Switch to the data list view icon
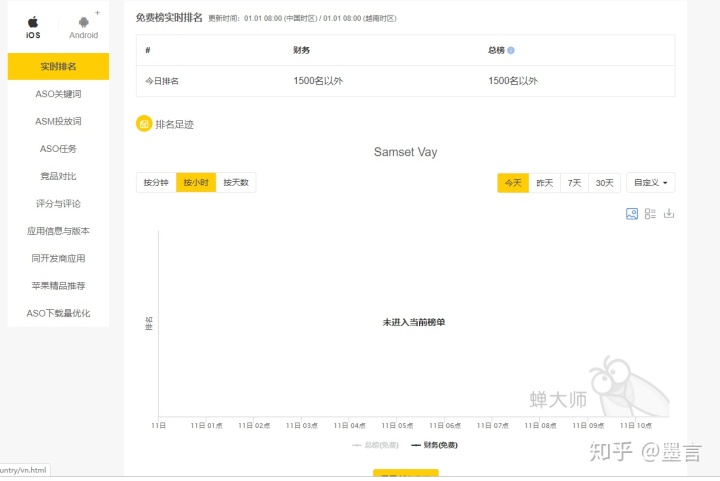Viewport: 720px width, 481px height. click(x=650, y=213)
